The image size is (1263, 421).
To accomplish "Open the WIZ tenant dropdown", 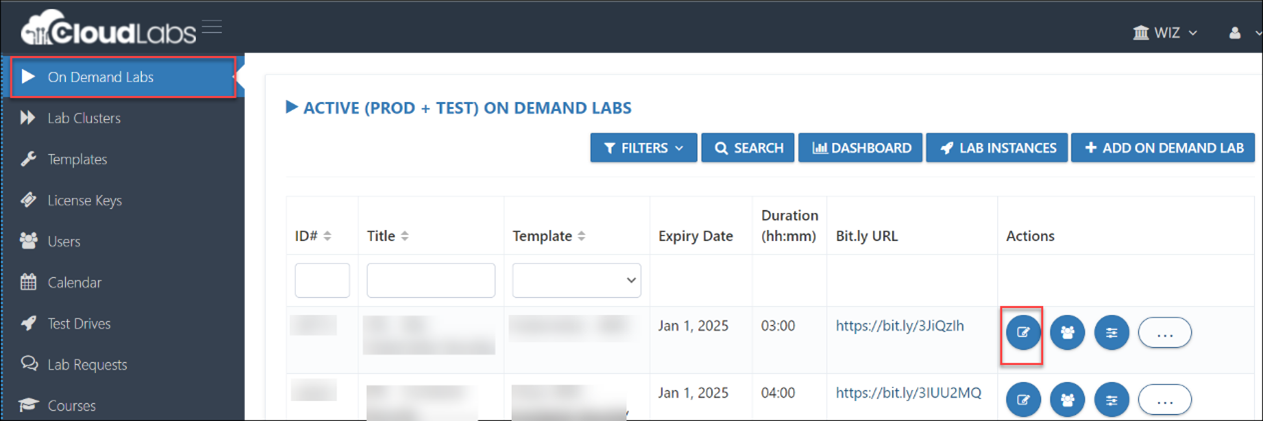I will click(x=1165, y=33).
